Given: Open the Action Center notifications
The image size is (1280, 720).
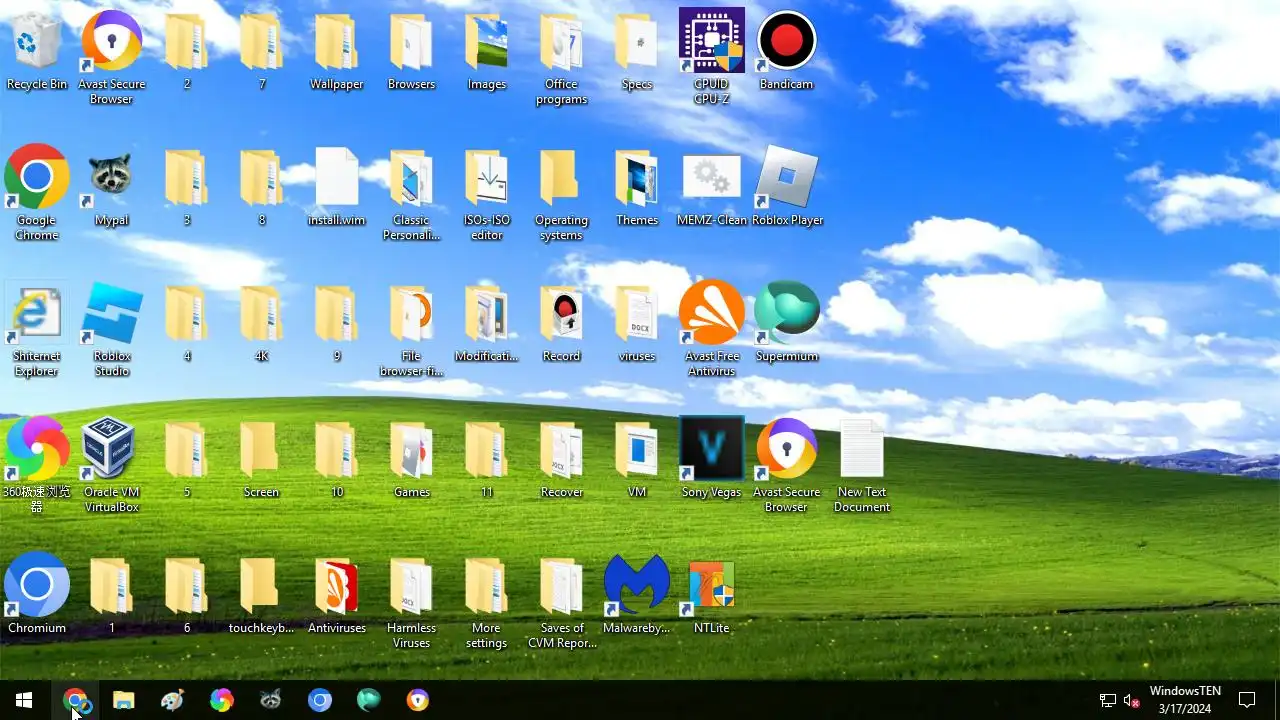Looking at the screenshot, I should 1247,700.
